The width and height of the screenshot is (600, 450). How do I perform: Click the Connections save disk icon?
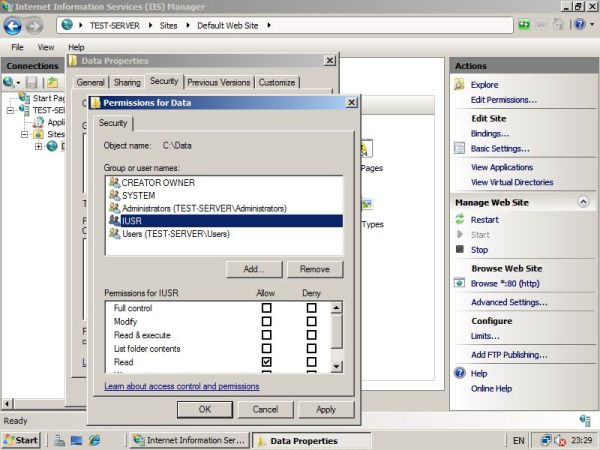coord(32,82)
